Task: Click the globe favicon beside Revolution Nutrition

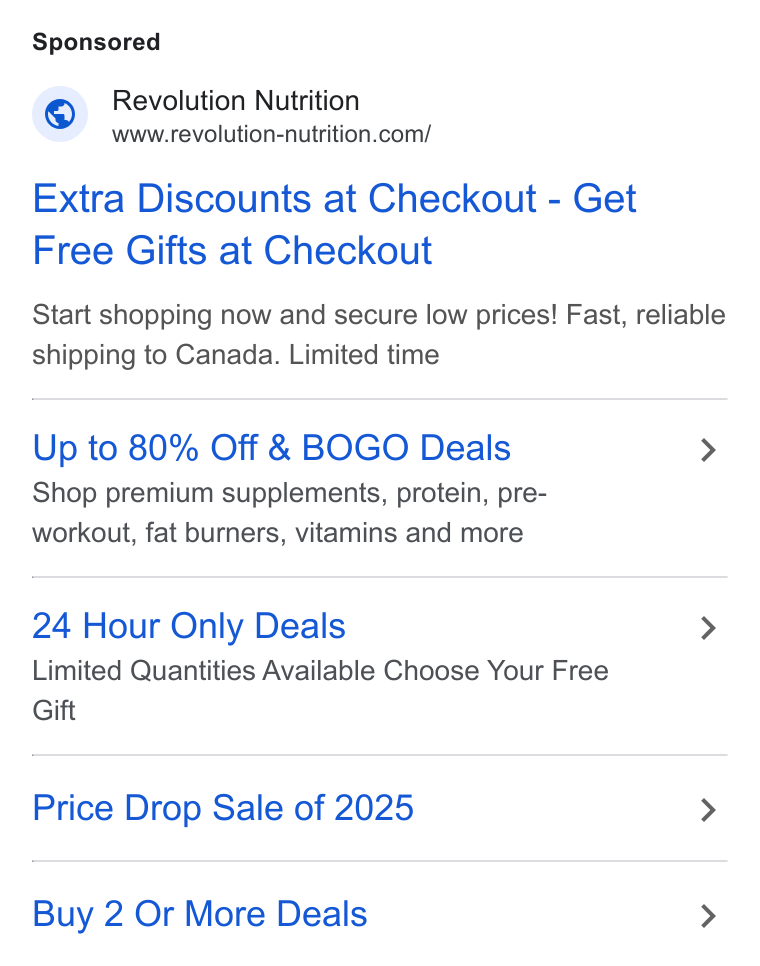Action: [x=60, y=114]
